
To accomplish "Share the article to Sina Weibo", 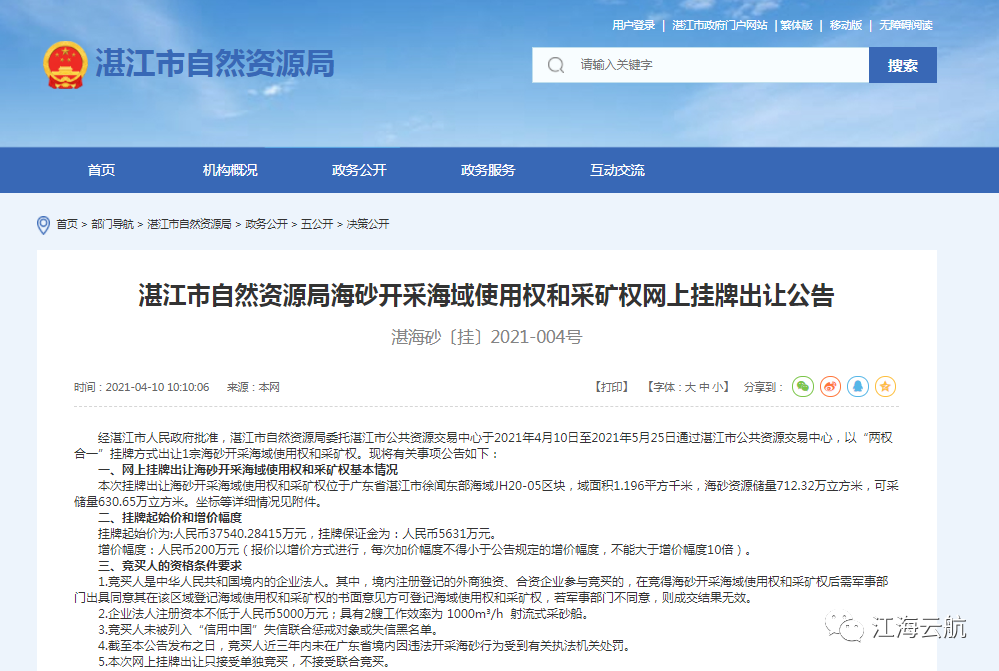I will [830, 386].
